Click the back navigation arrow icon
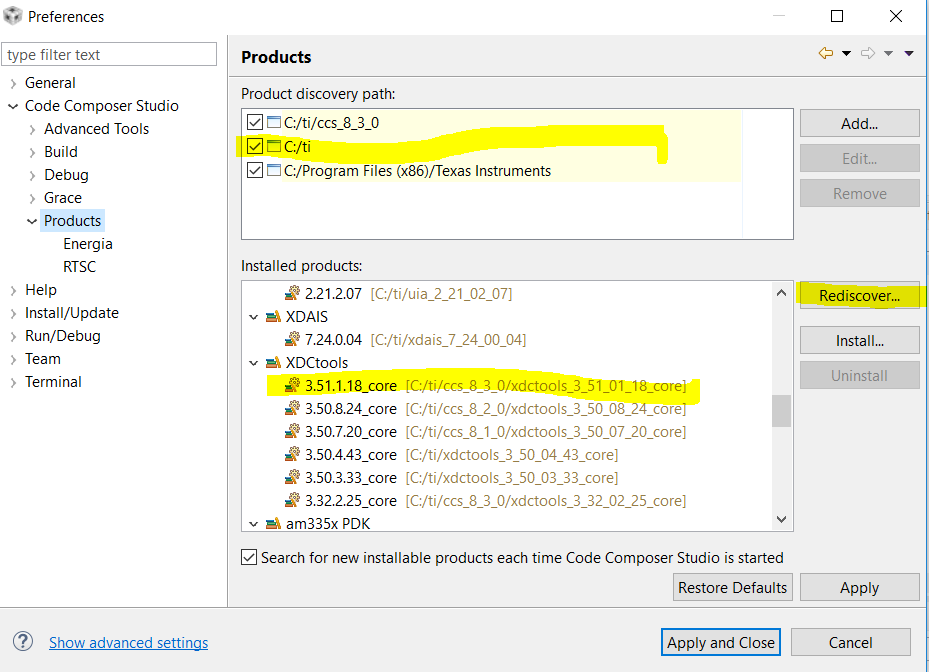The width and height of the screenshot is (929, 672). tap(825, 54)
